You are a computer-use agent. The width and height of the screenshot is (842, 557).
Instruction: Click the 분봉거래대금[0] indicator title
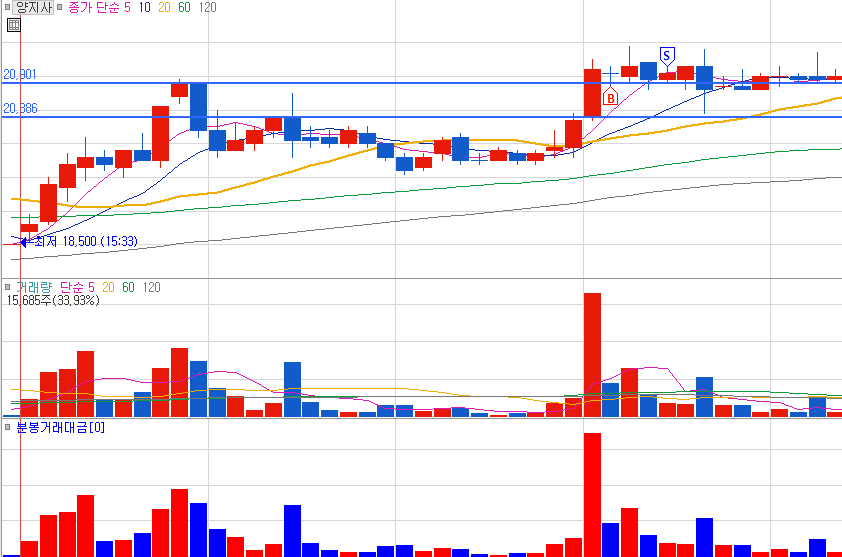(61, 428)
